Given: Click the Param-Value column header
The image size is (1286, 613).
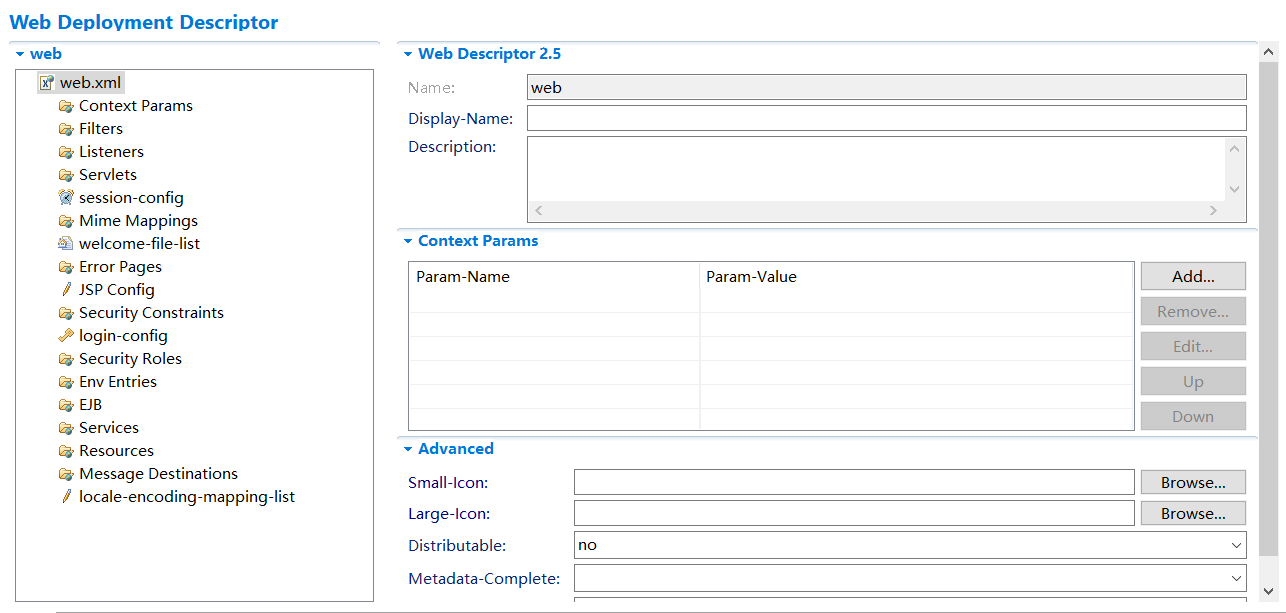Looking at the screenshot, I should point(917,277).
